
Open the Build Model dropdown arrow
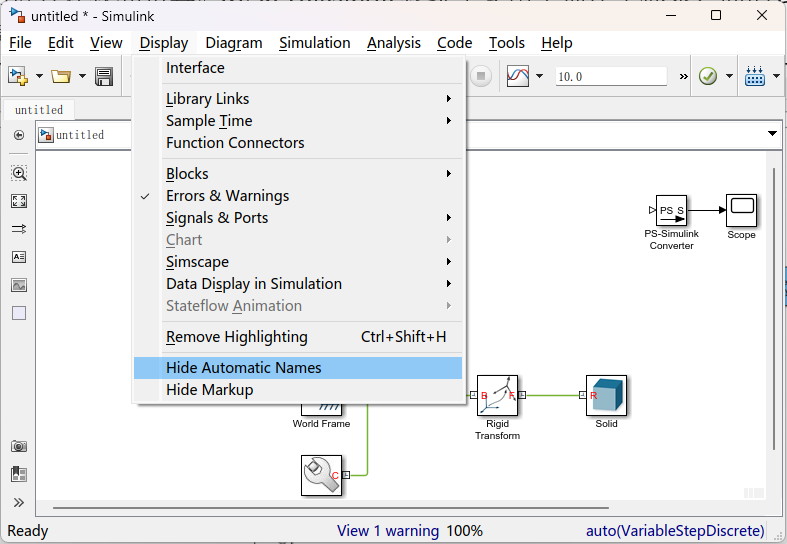776,76
